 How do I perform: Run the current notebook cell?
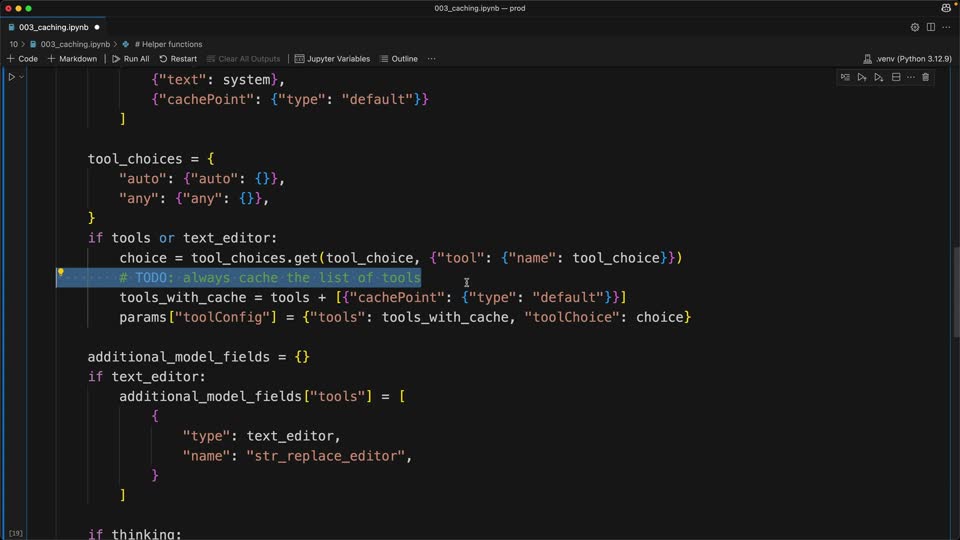(x=11, y=77)
